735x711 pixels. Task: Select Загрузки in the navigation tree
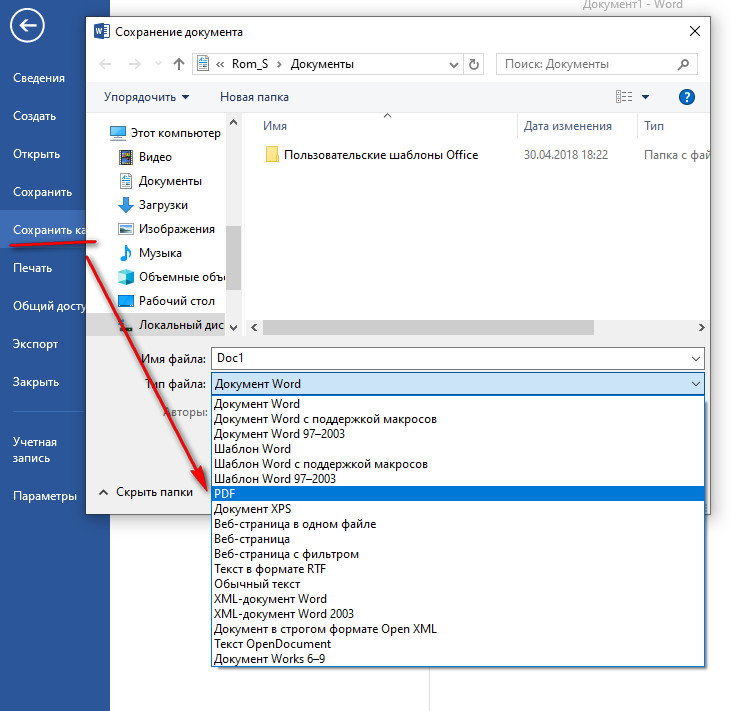(163, 205)
